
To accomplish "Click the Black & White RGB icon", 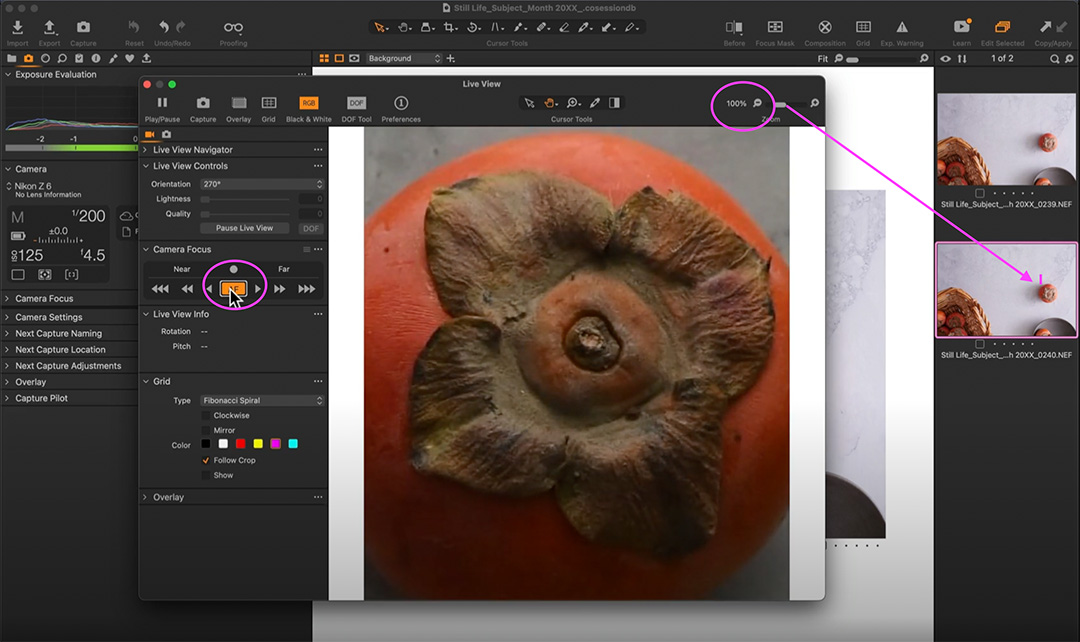I will click(x=309, y=103).
